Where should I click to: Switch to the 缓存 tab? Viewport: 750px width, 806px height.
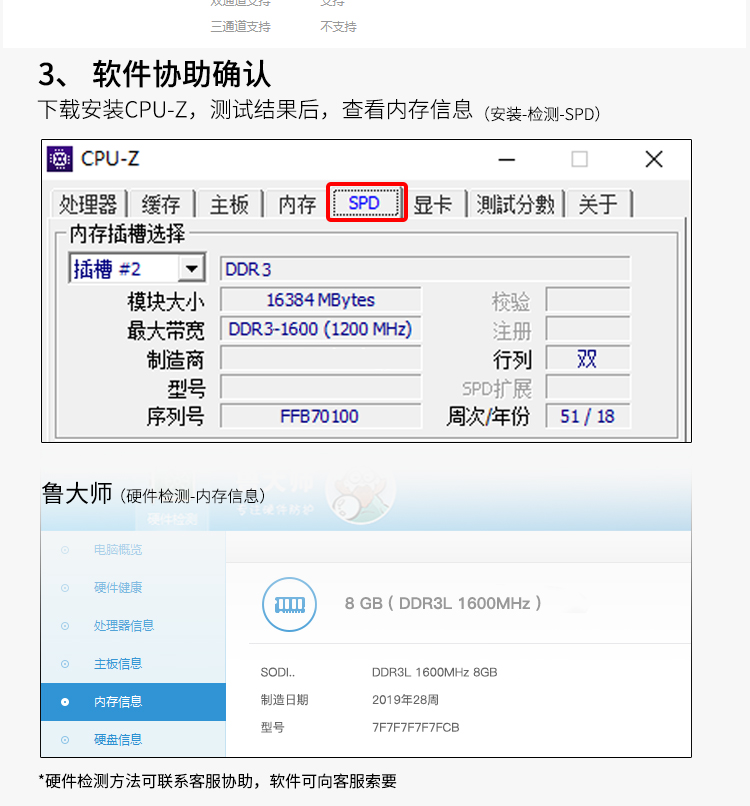click(x=161, y=205)
